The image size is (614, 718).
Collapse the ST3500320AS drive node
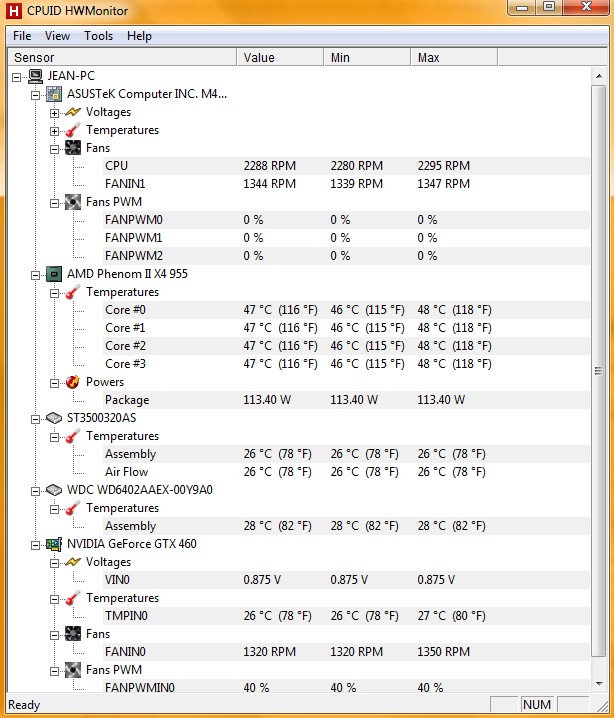point(35,419)
